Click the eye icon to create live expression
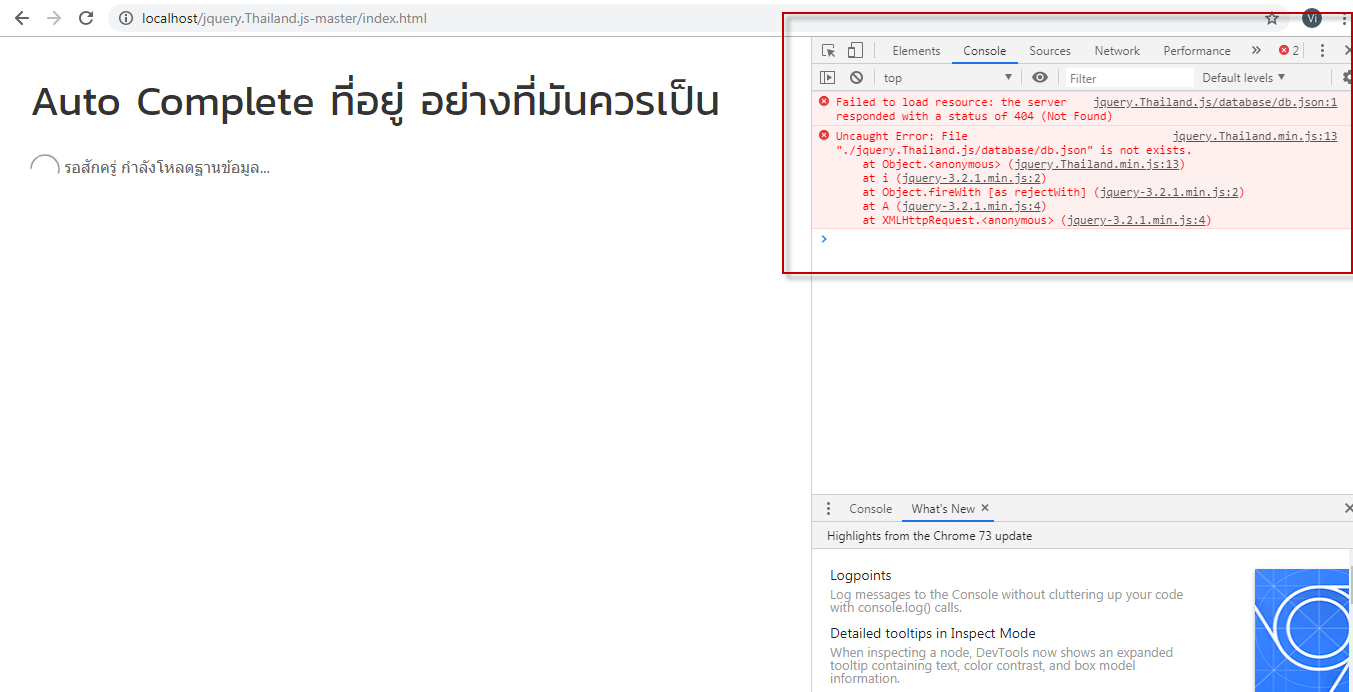Image resolution: width=1353 pixels, height=692 pixels. [1040, 77]
